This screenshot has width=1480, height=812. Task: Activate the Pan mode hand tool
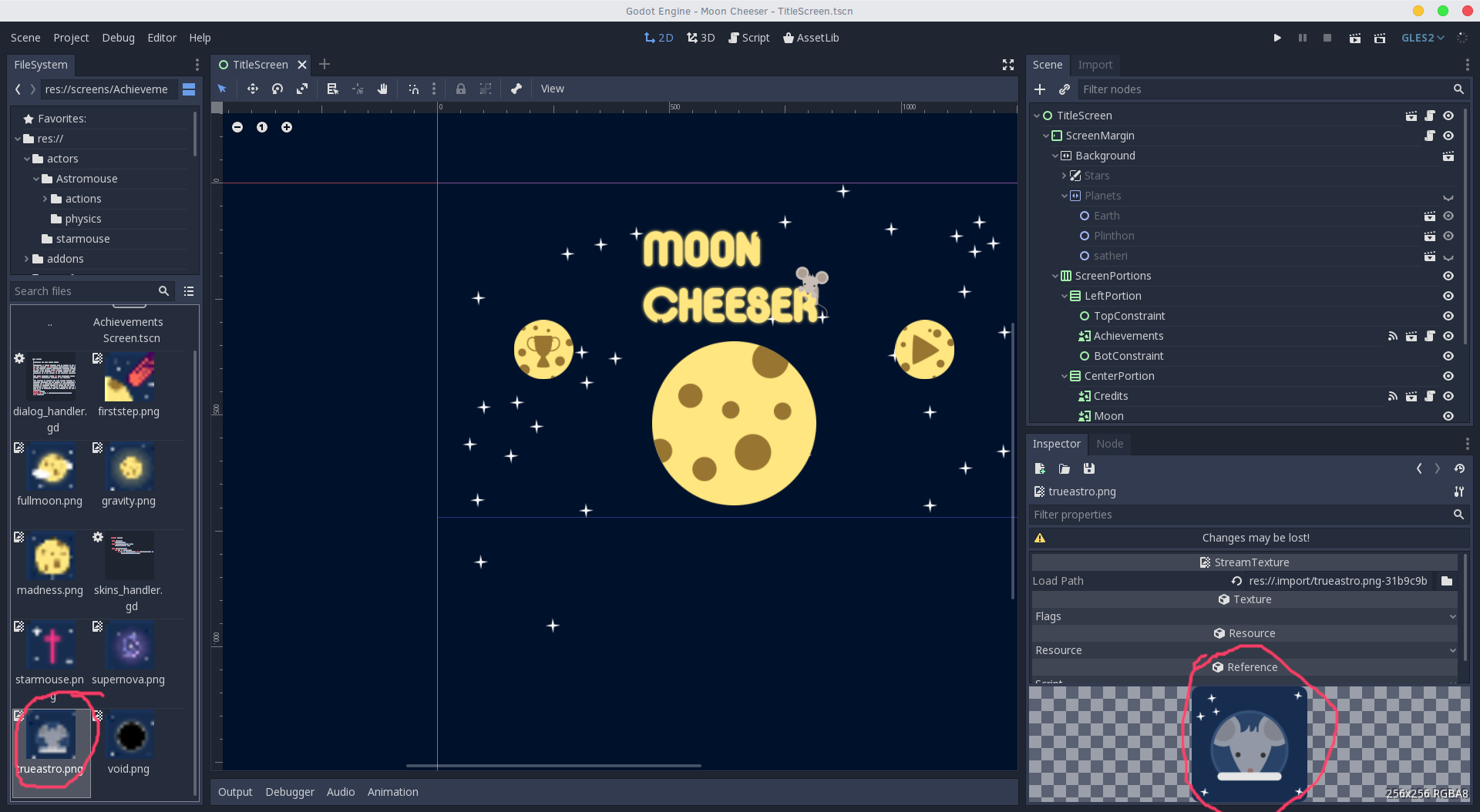382,89
